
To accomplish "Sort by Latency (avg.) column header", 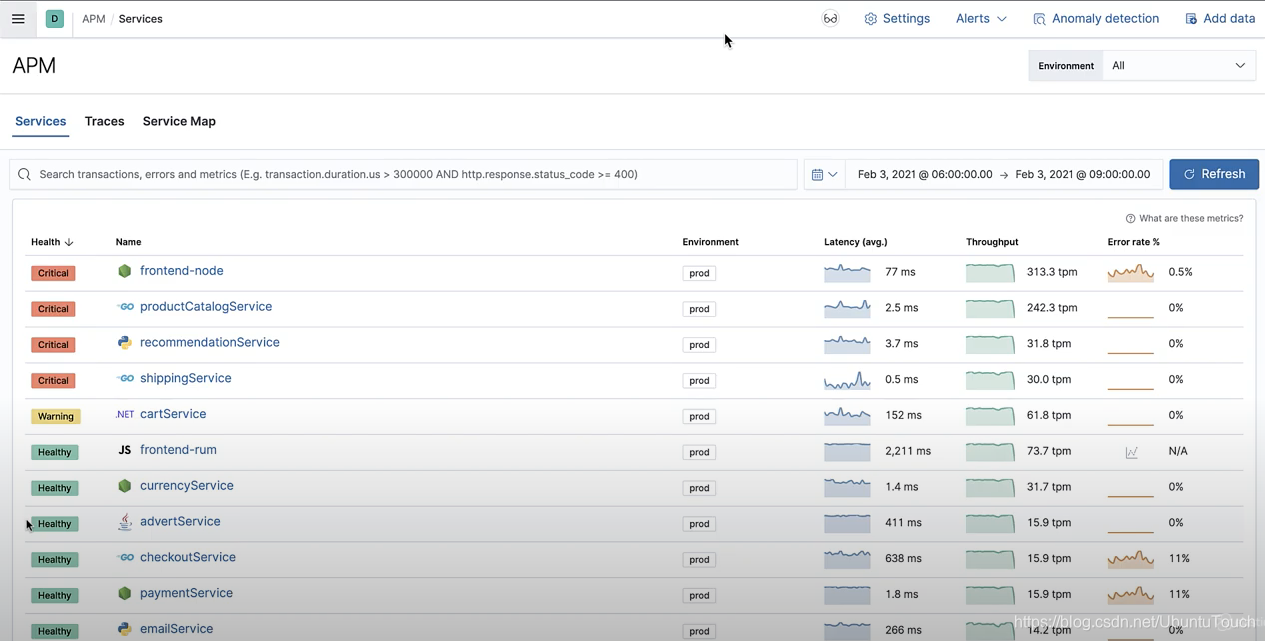I will point(855,242).
